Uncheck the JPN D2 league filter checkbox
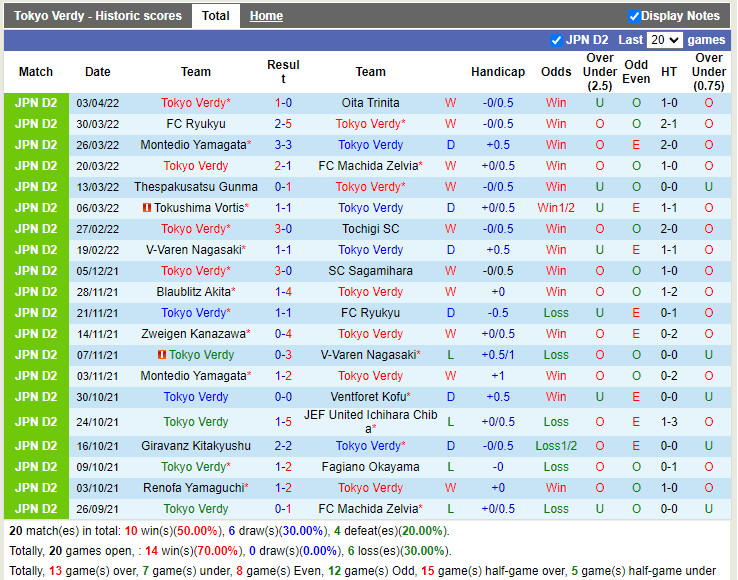This screenshot has height=580, width=738. (557, 40)
